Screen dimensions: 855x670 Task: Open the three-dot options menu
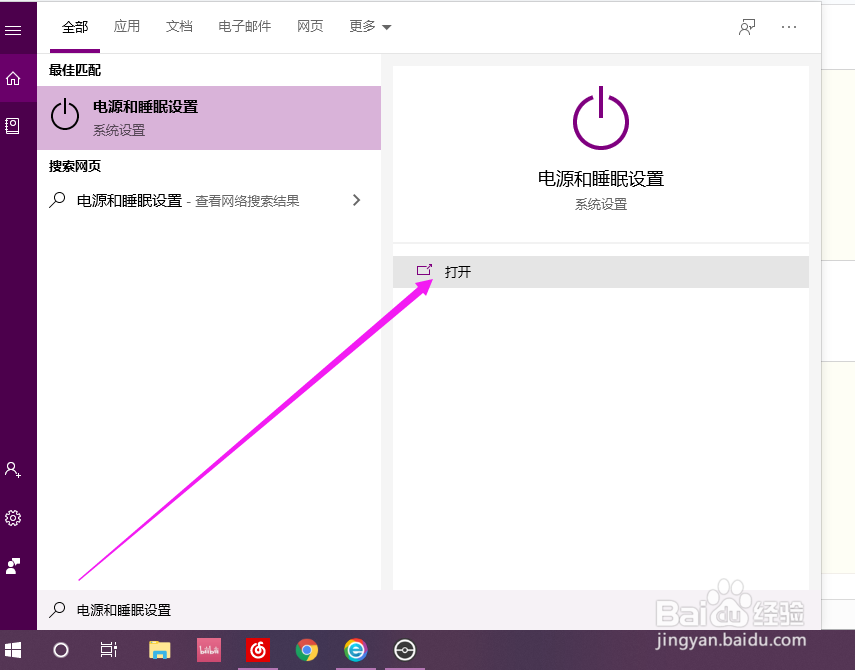[789, 27]
